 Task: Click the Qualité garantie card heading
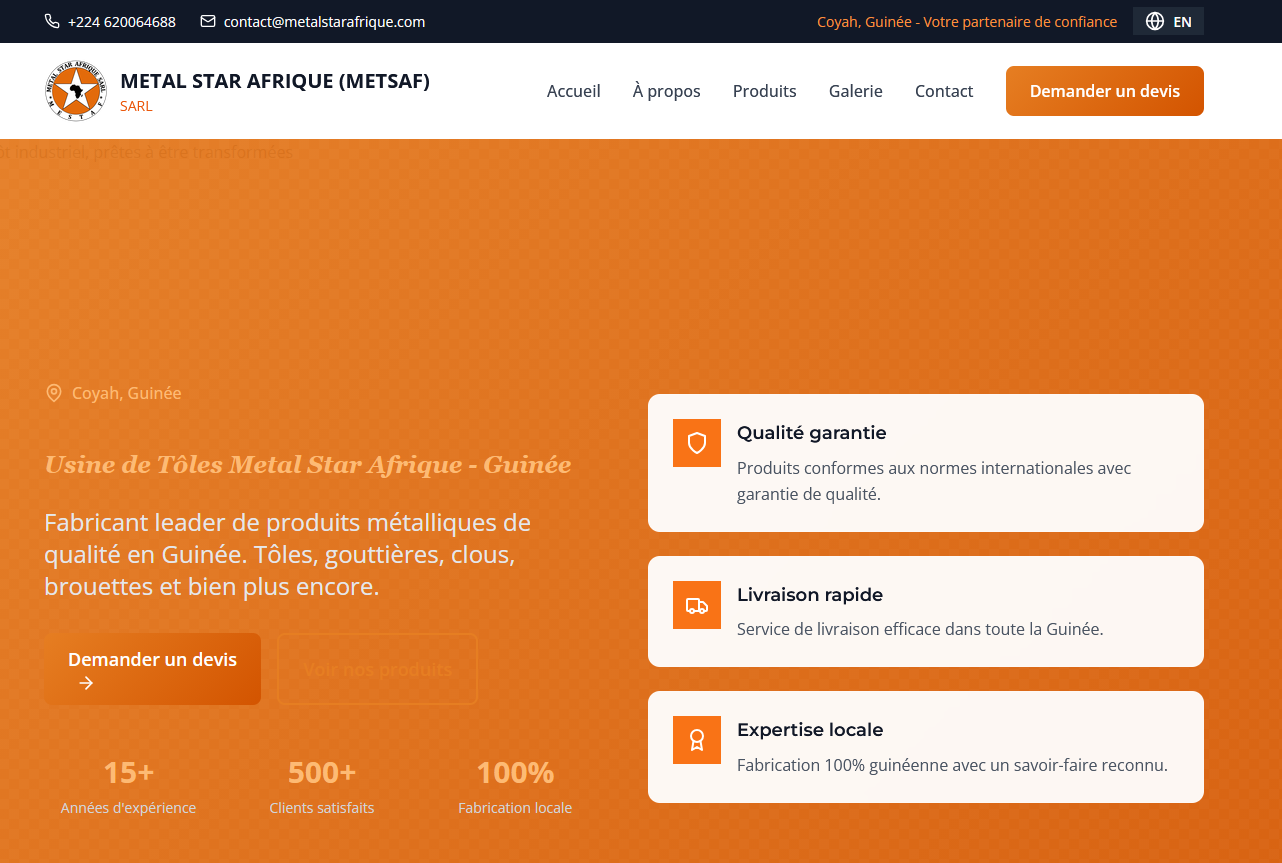tap(812, 433)
